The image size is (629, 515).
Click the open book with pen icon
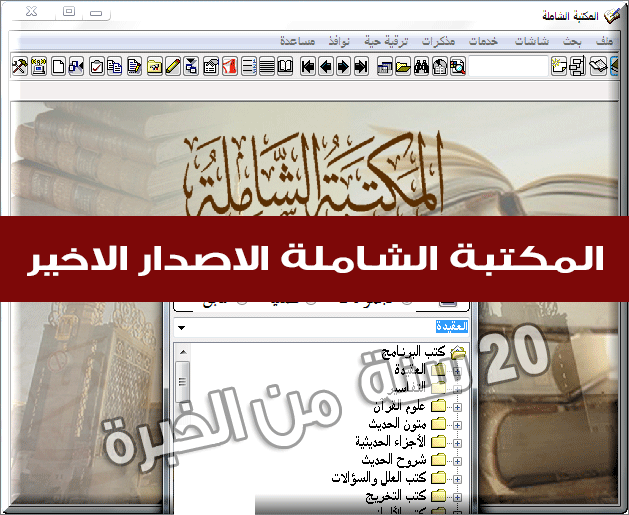[x=598, y=66]
